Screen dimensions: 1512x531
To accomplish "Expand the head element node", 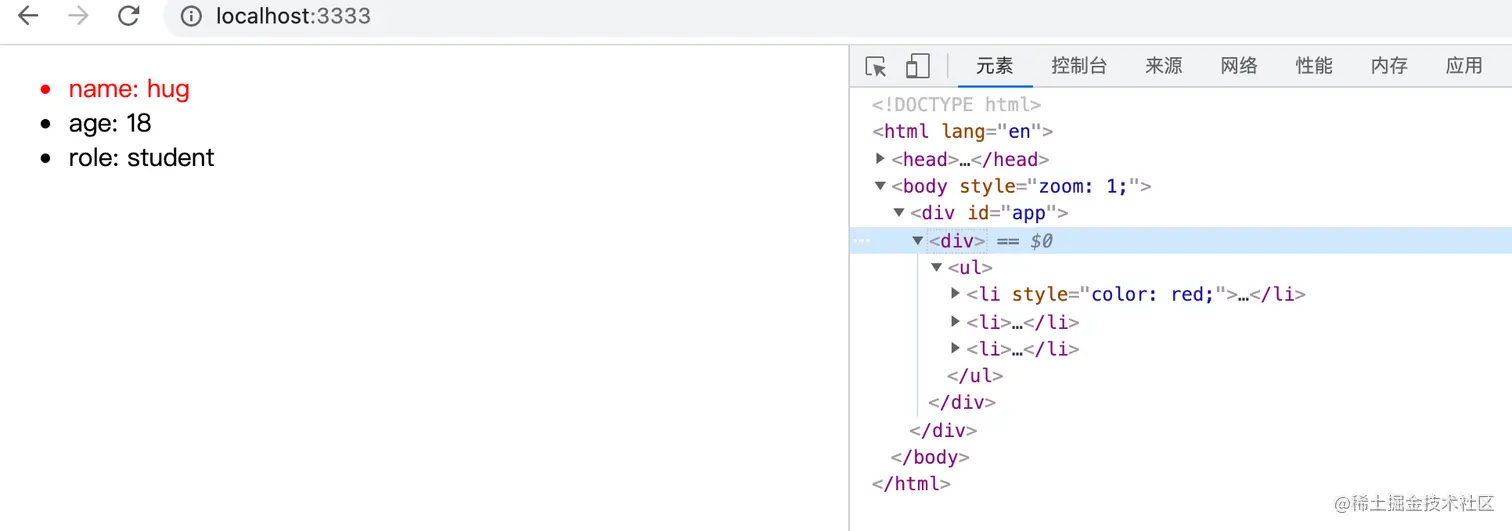I will tap(880, 158).
